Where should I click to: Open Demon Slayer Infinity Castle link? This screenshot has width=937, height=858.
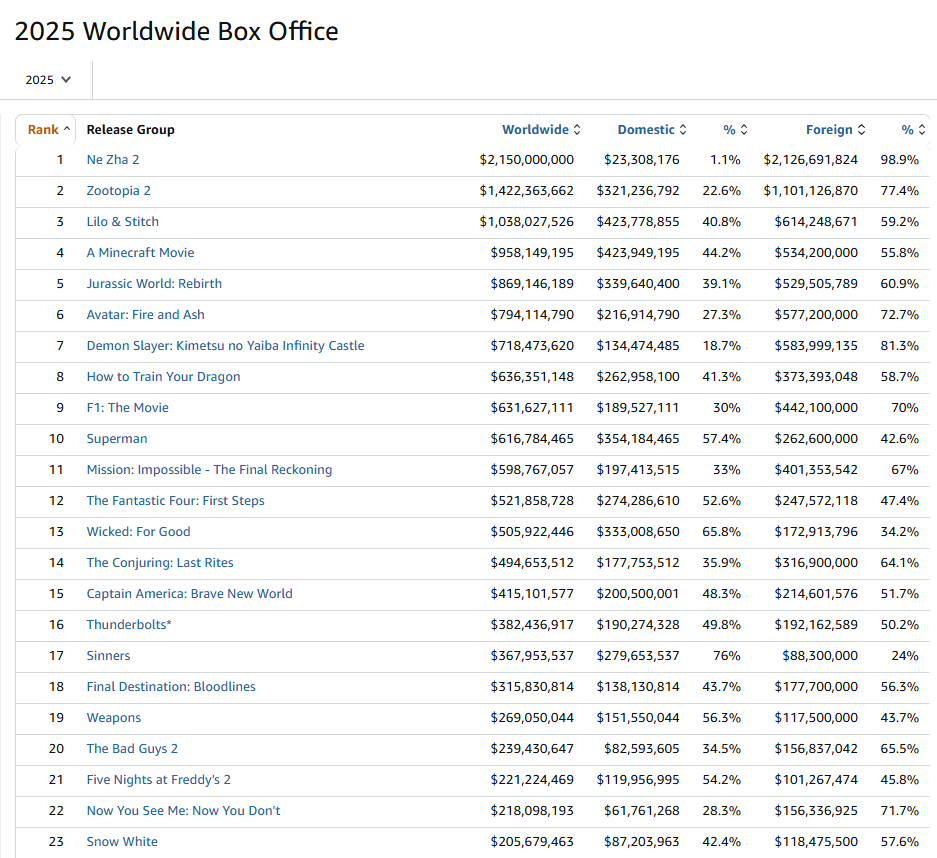pos(225,346)
